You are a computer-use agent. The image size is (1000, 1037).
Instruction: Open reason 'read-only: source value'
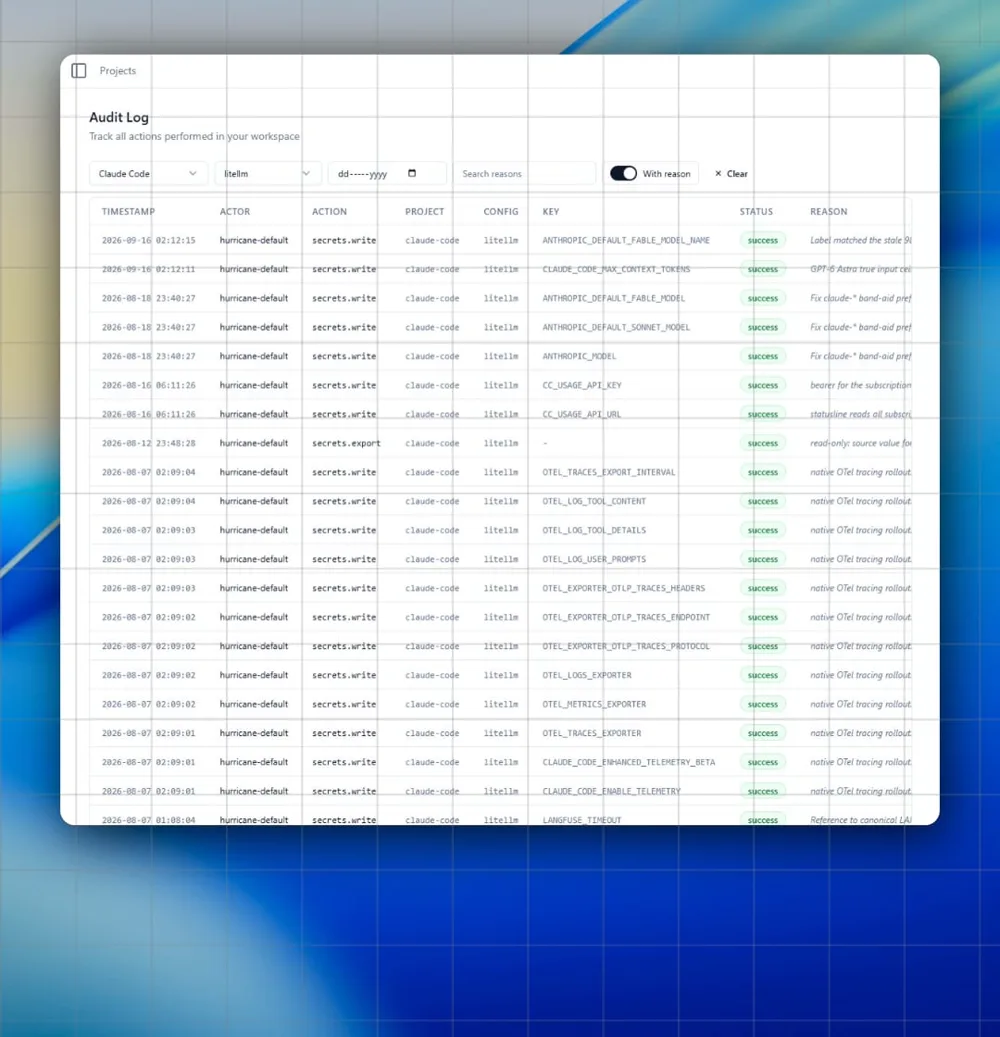click(860, 443)
